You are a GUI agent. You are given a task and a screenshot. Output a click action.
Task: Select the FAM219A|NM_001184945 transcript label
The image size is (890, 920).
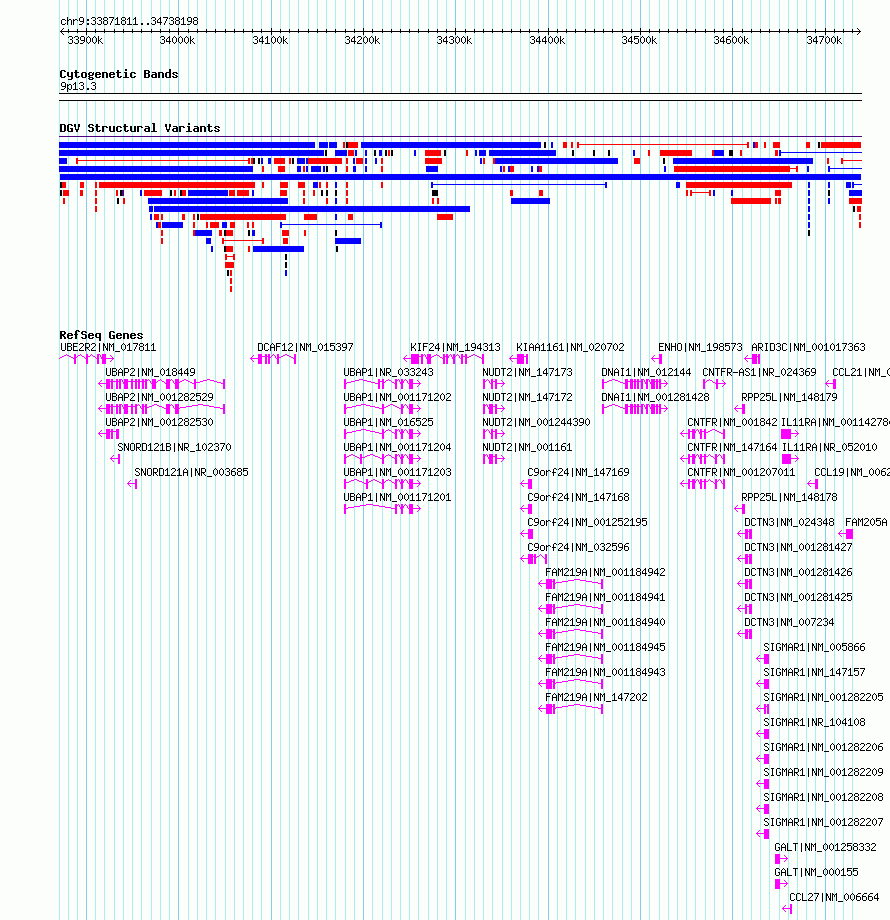tap(605, 648)
